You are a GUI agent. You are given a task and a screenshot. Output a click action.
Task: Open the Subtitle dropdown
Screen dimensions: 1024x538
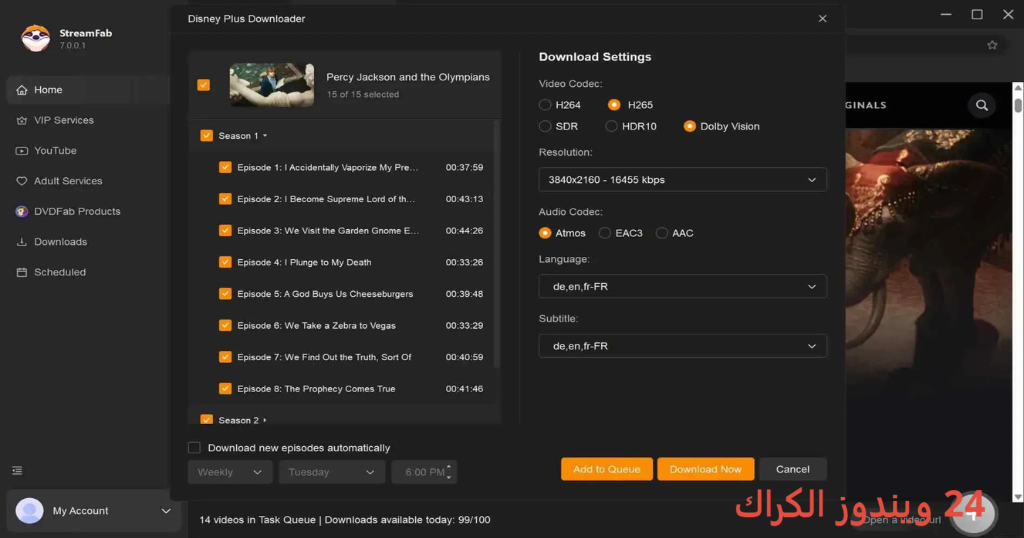682,346
